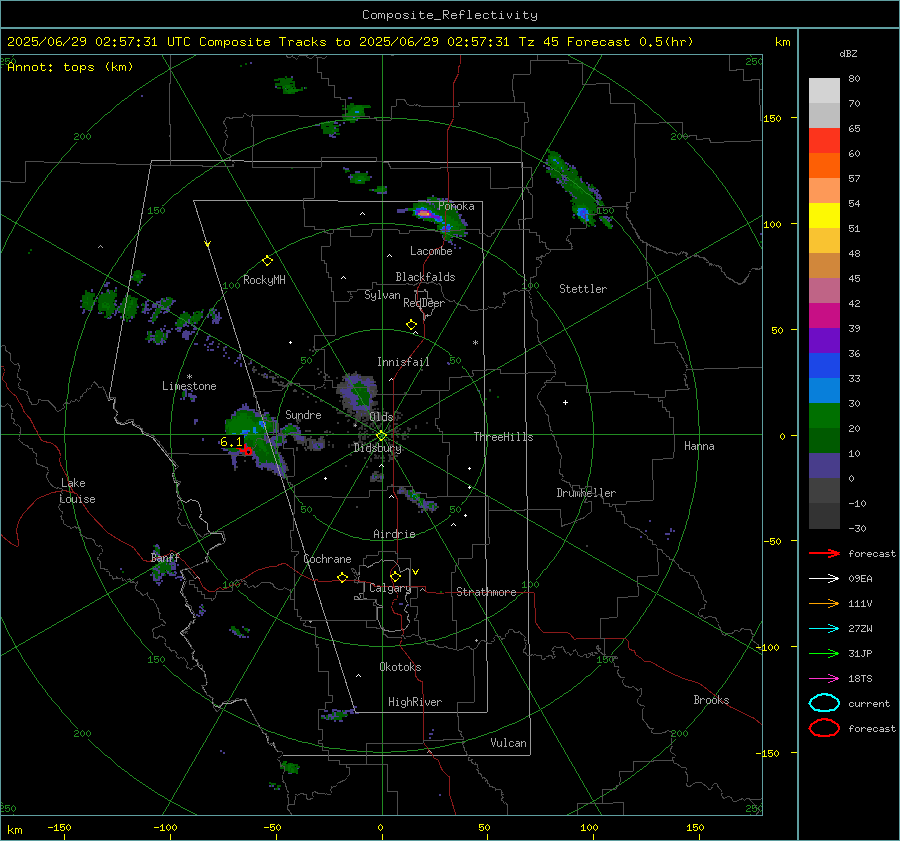Click the strong storm cell west of Ponoka
The width and height of the screenshot is (900, 841).
pyautogui.click(x=424, y=213)
